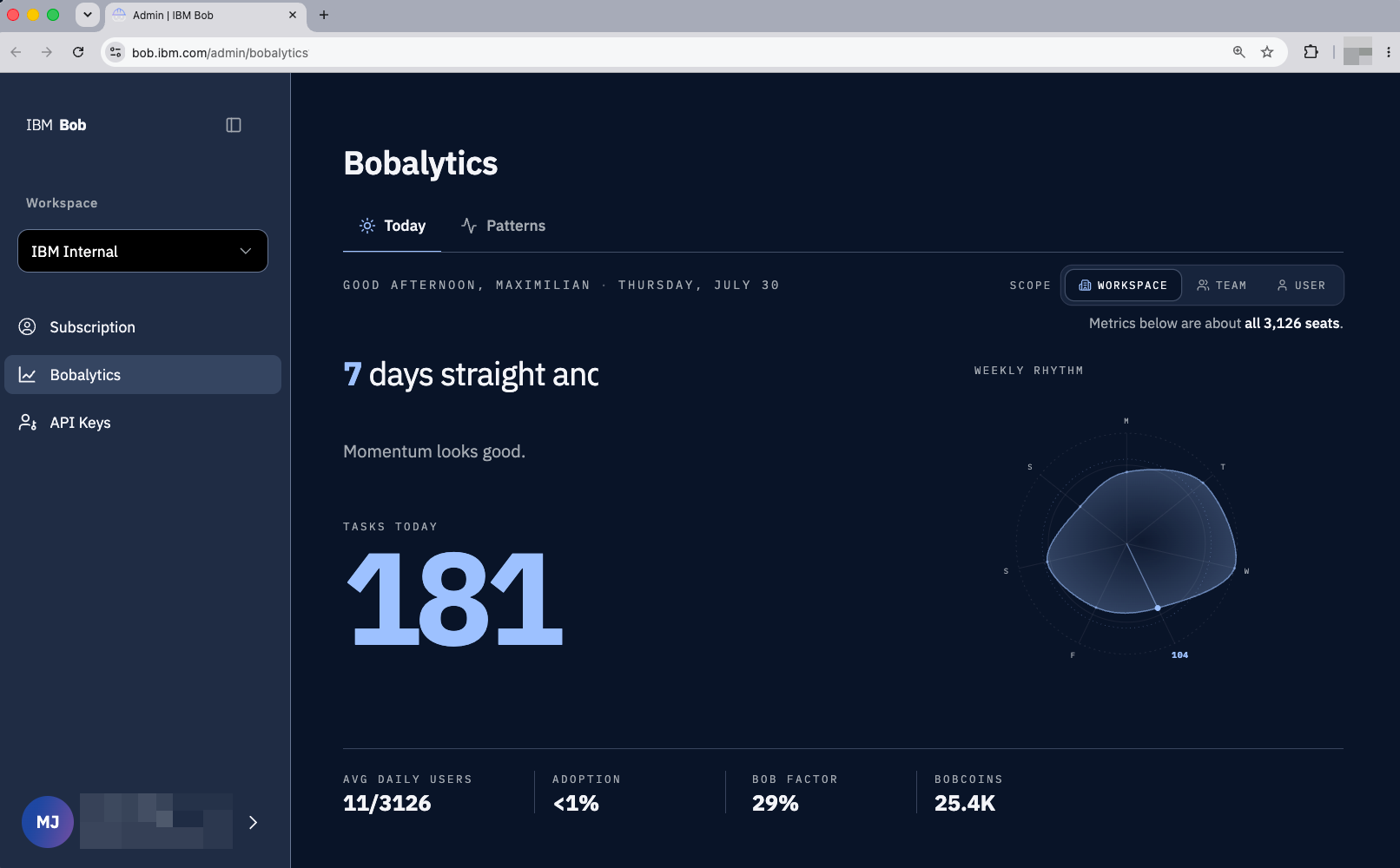The image size is (1400, 868).
Task: Click 'all 3,126 seats' text
Action: [1292, 323]
